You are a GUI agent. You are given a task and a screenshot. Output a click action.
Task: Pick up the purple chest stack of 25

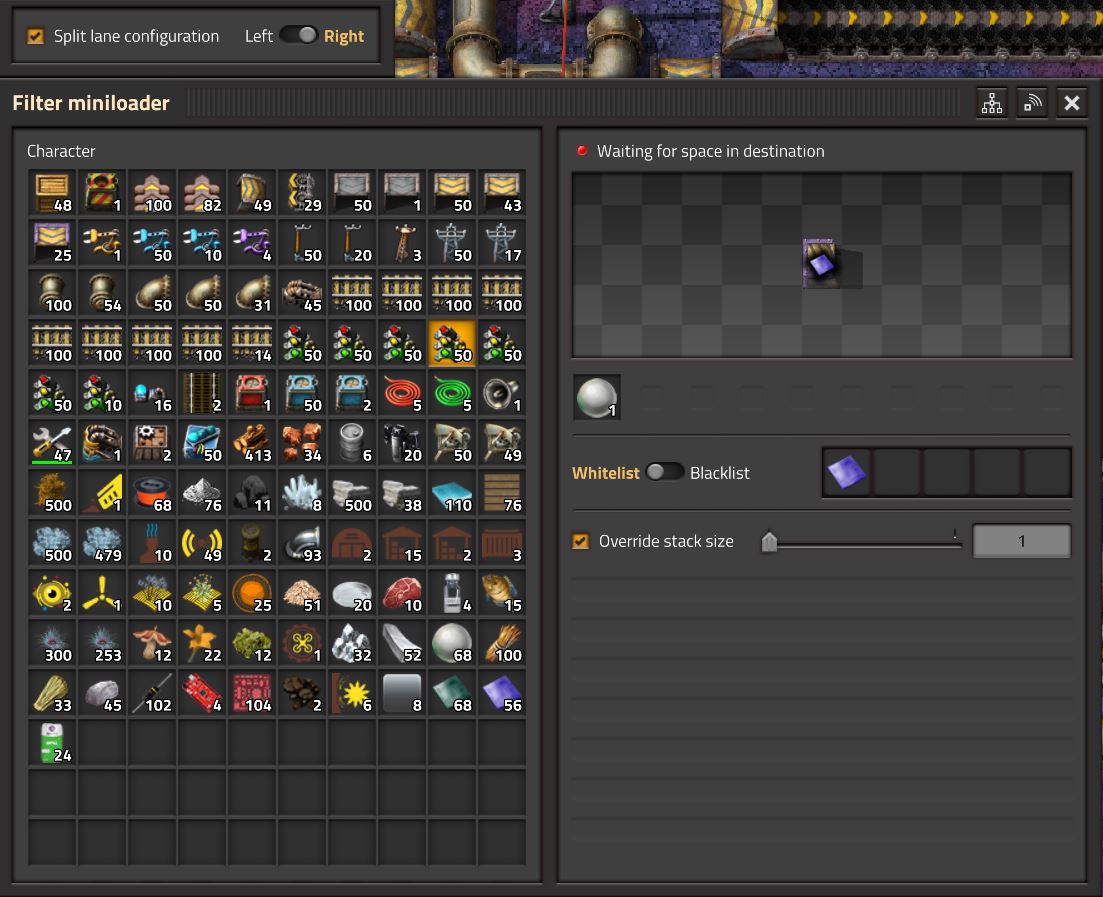[x=52, y=243]
